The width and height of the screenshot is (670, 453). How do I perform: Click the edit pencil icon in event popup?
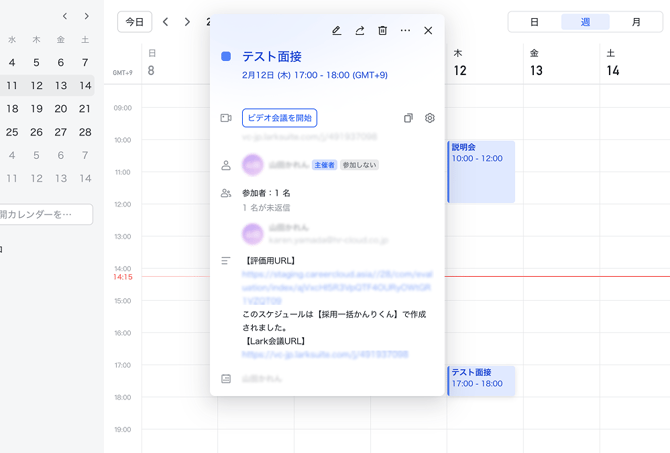coord(336,31)
